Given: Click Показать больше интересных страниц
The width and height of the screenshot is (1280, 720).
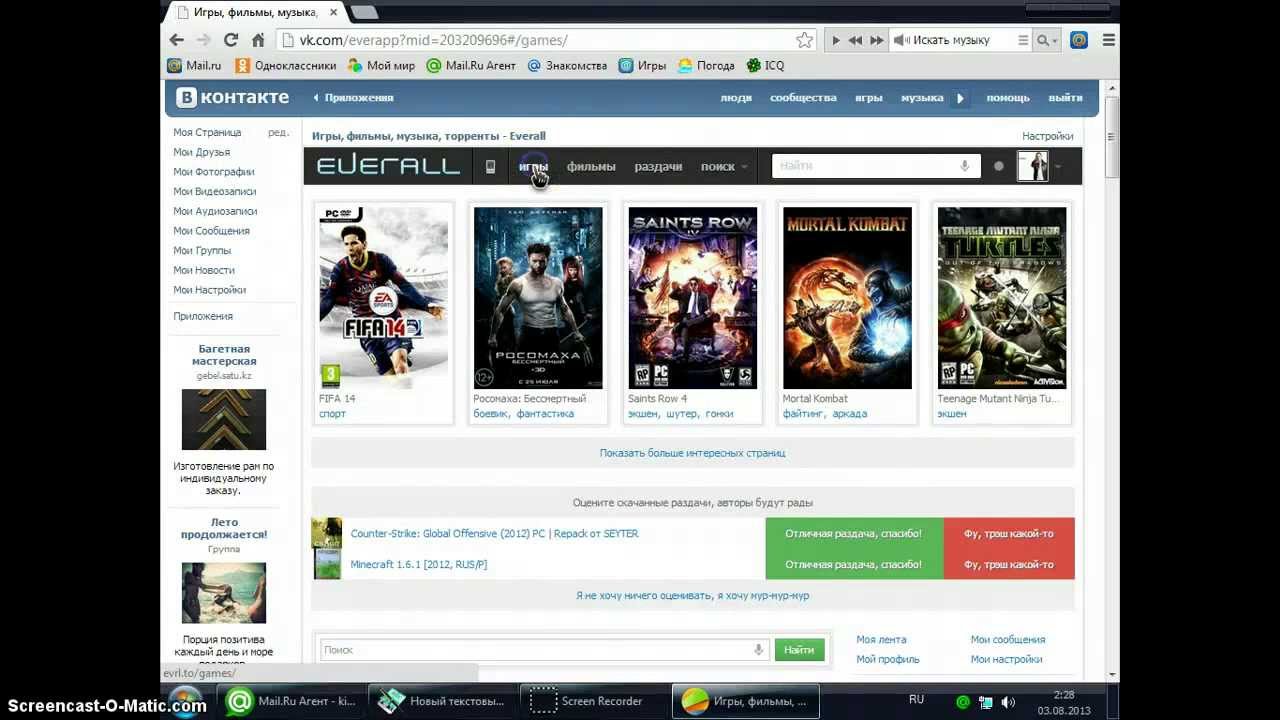Looking at the screenshot, I should (692, 453).
